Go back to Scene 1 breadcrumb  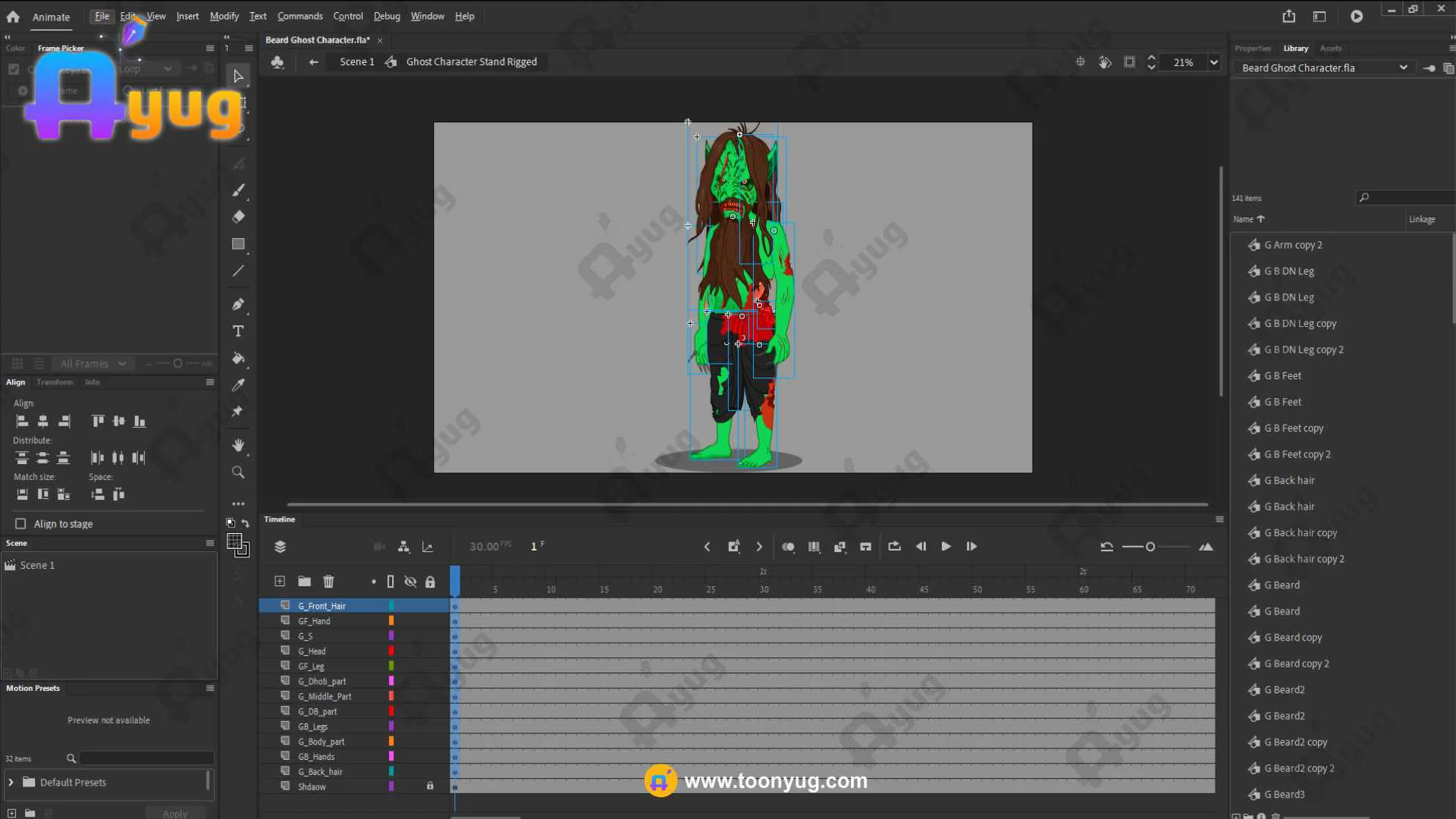(356, 61)
